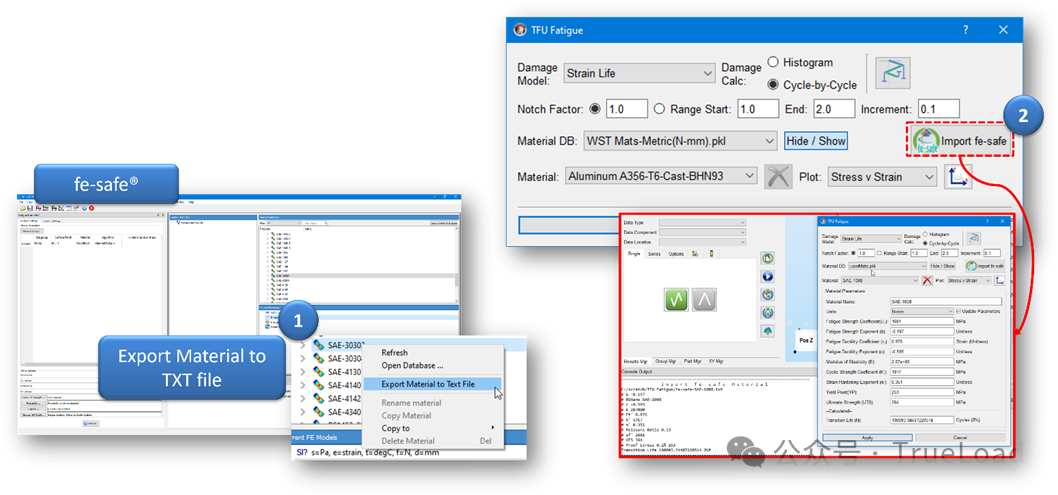Click the Apply button in the inset dialog
This screenshot has width=1058, height=495.
[867, 438]
